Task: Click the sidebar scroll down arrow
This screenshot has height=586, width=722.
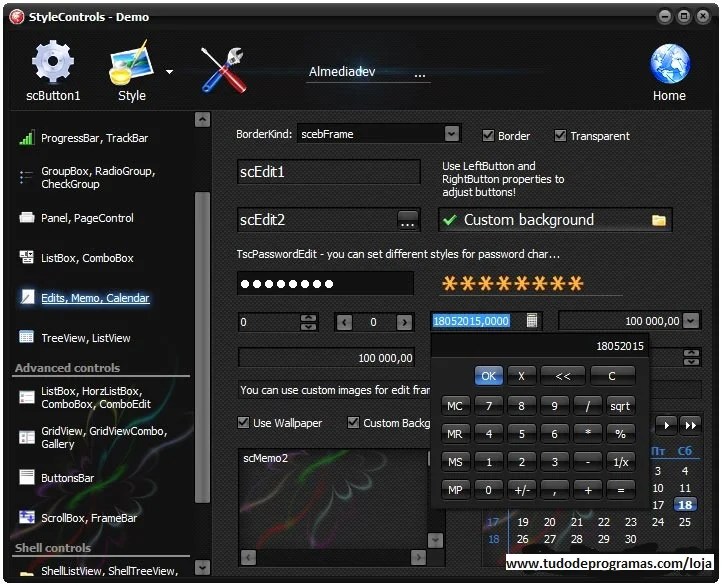Action: (203, 568)
